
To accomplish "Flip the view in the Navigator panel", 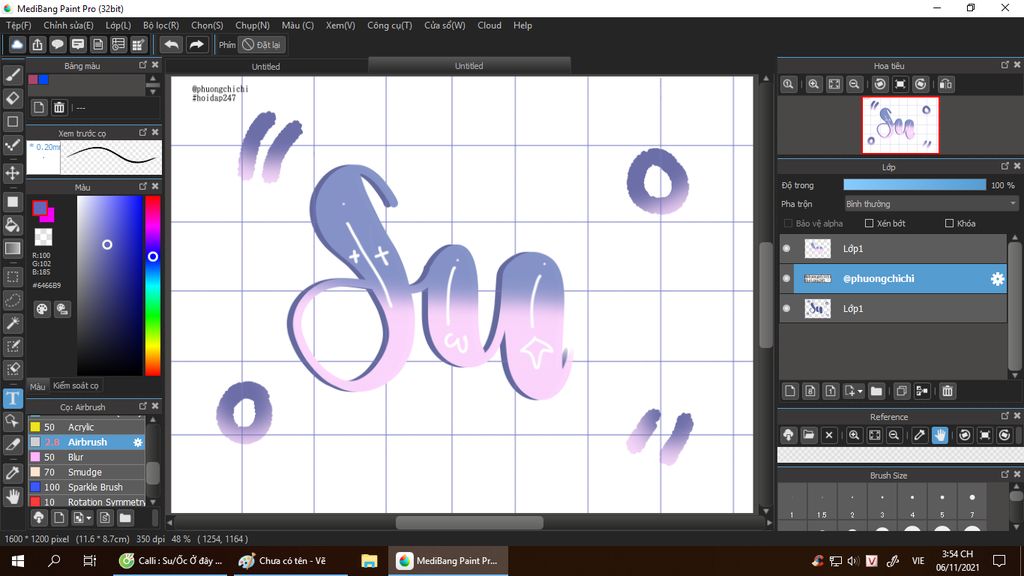I will click(x=946, y=84).
